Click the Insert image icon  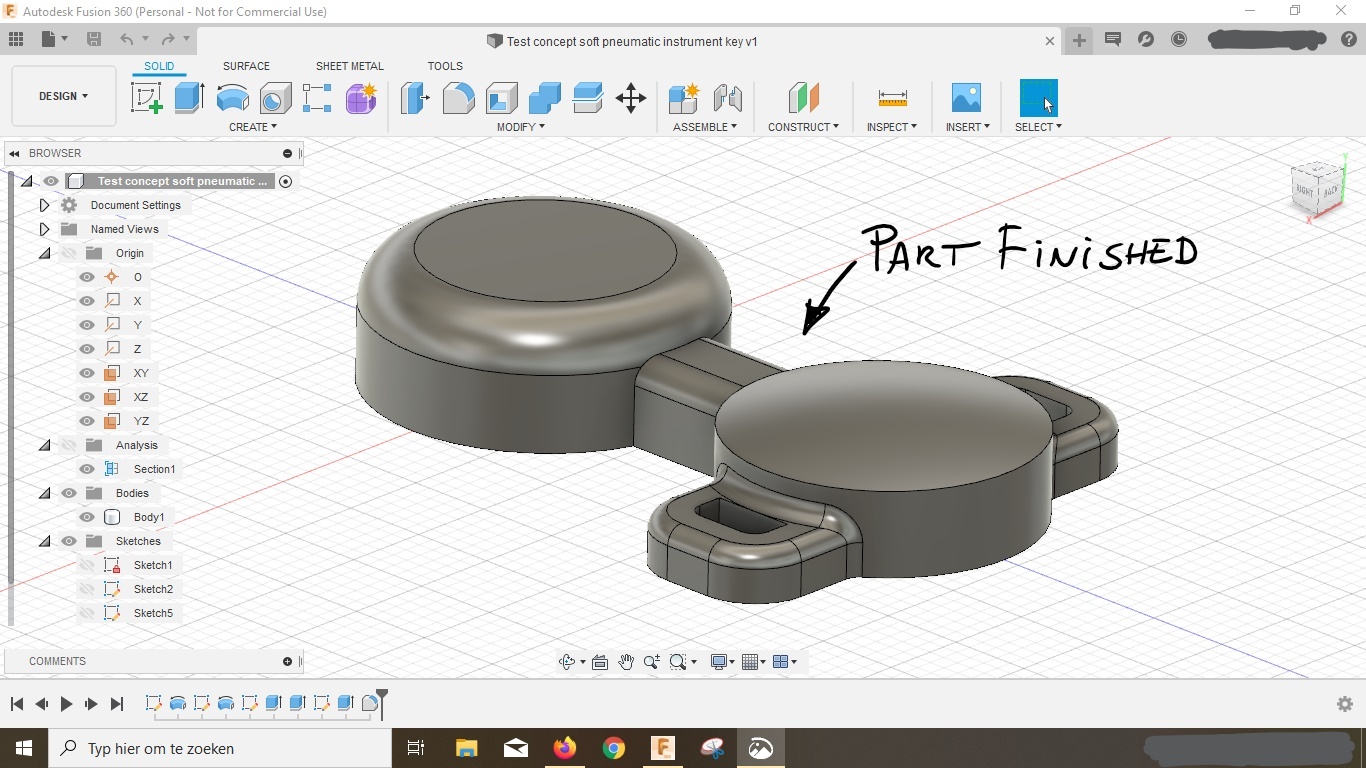pos(966,98)
